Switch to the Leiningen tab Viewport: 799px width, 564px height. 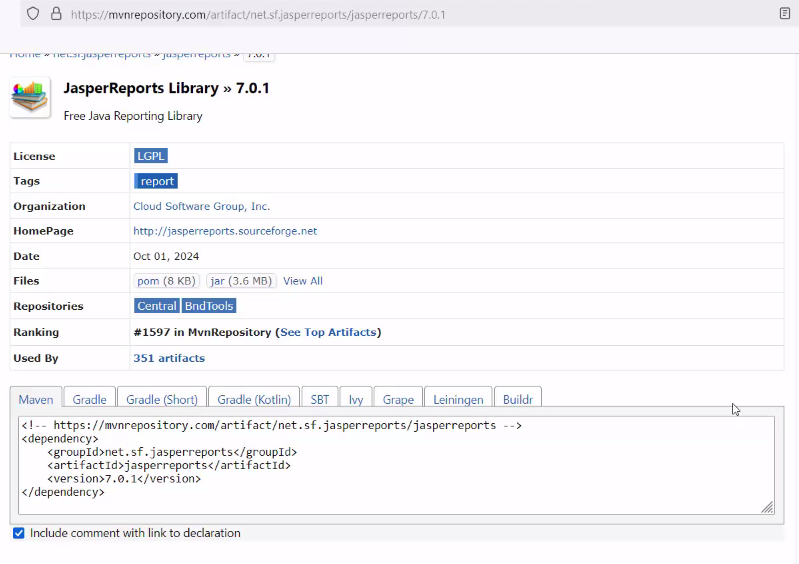[x=458, y=399]
